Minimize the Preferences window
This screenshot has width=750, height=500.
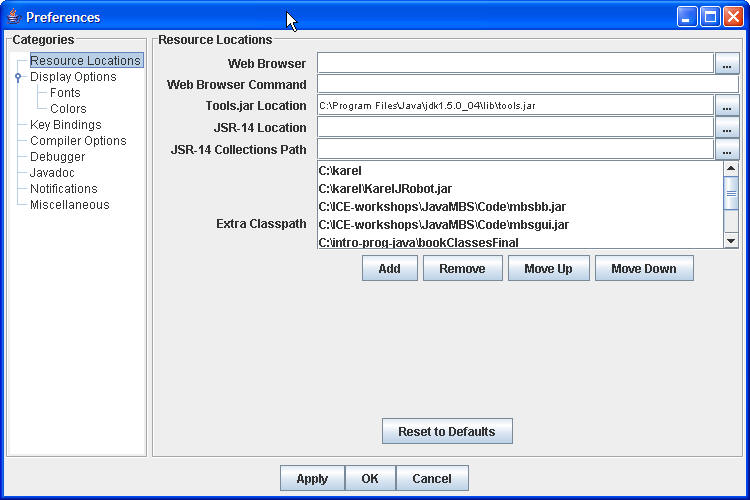pyautogui.click(x=687, y=17)
